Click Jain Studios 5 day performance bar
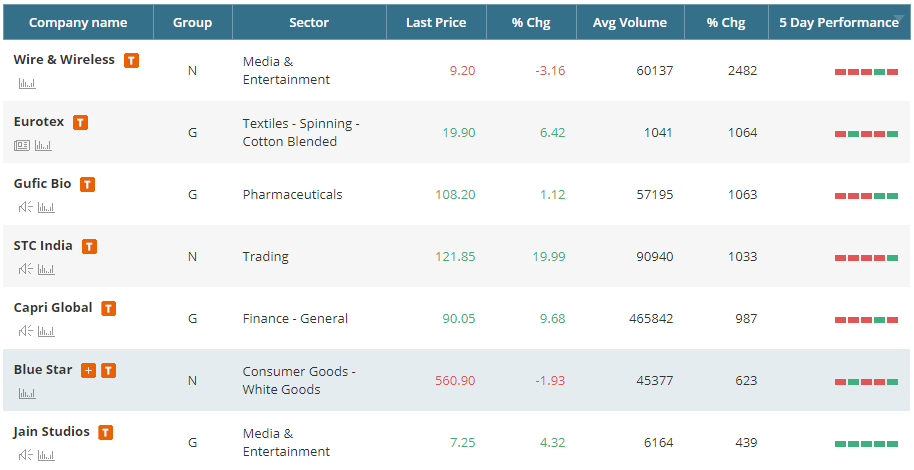The width and height of the screenshot is (914, 470). click(866, 444)
